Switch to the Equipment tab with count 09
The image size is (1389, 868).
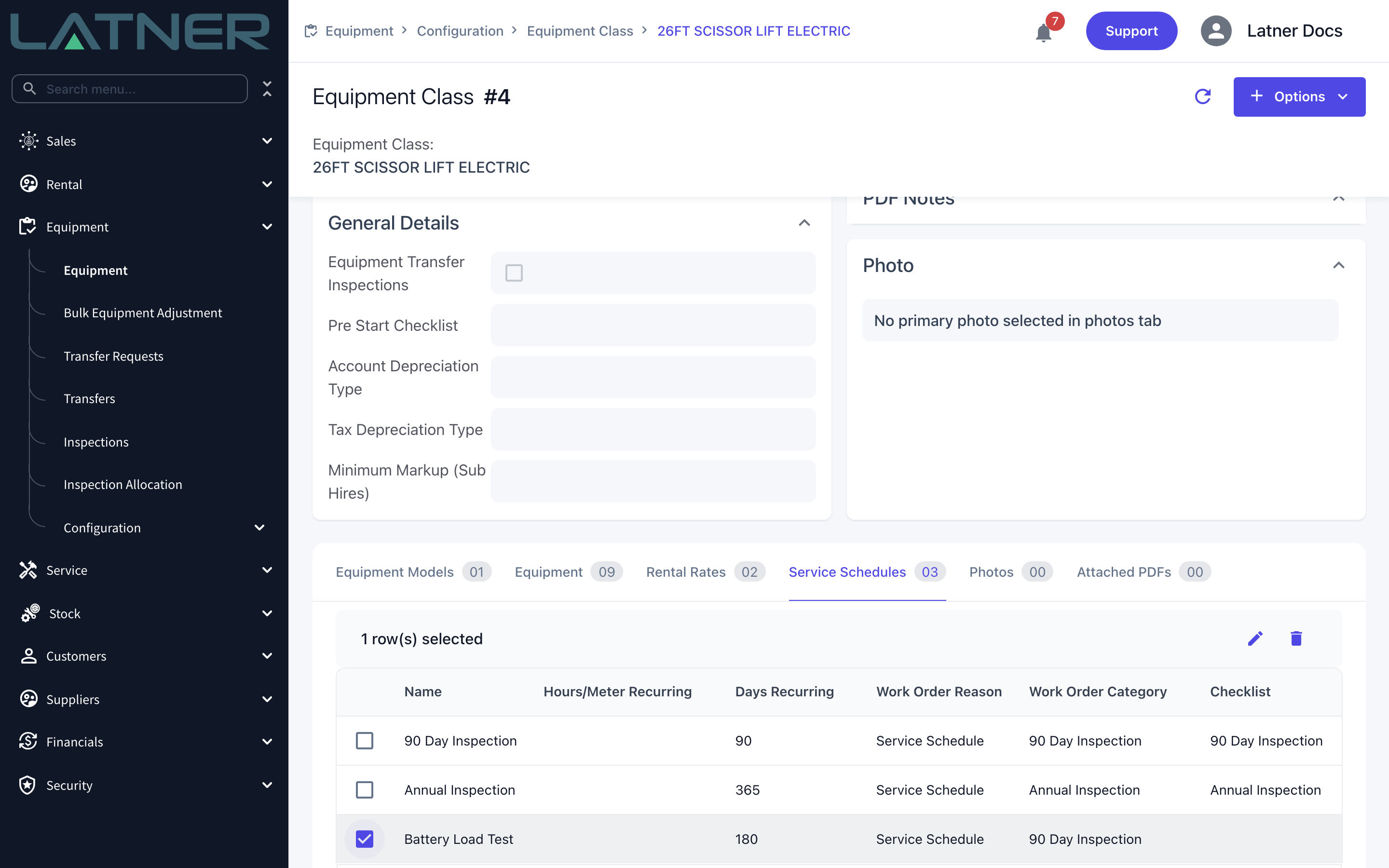[x=569, y=572]
